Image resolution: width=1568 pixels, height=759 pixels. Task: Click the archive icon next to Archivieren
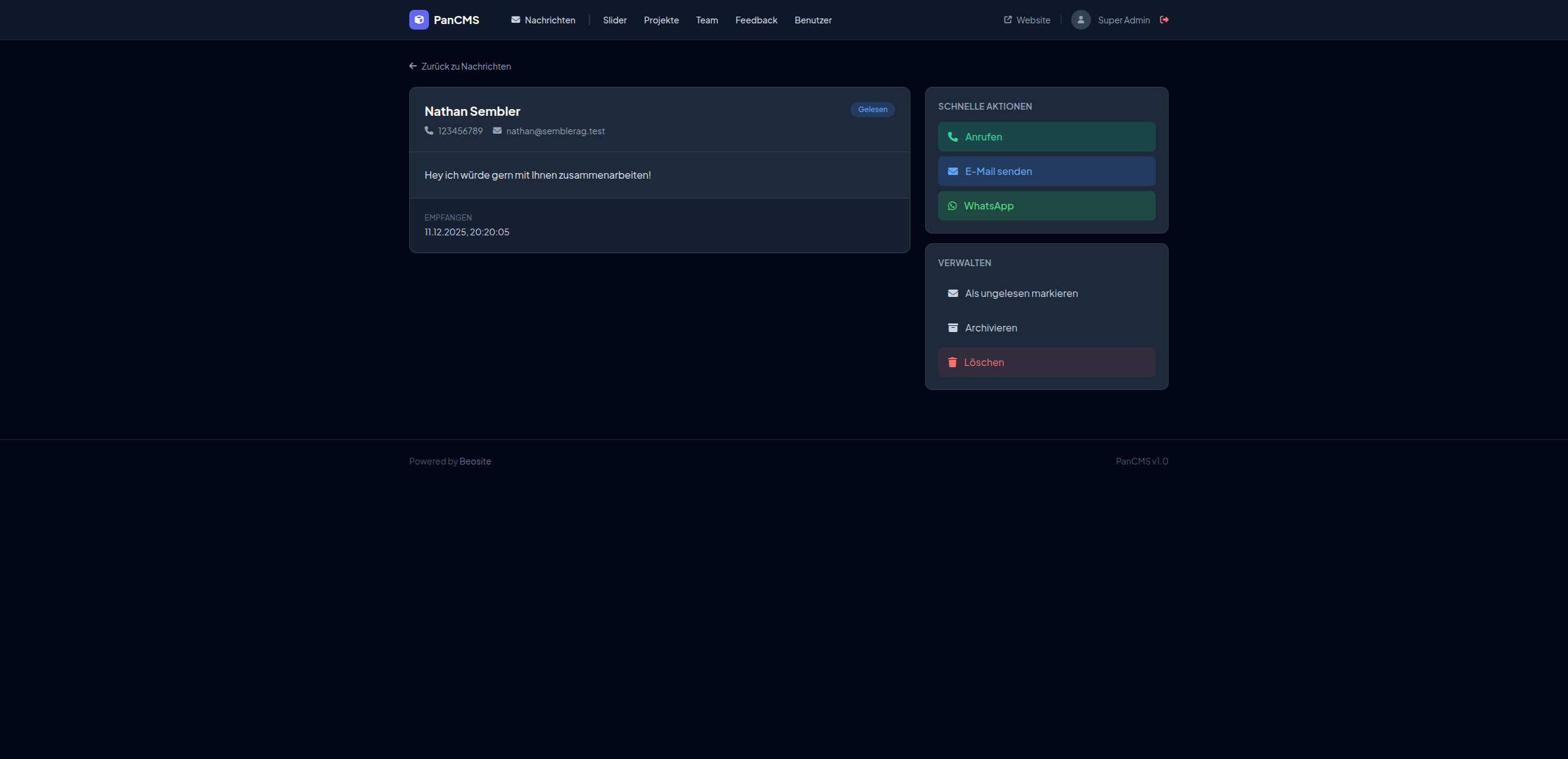click(x=953, y=327)
